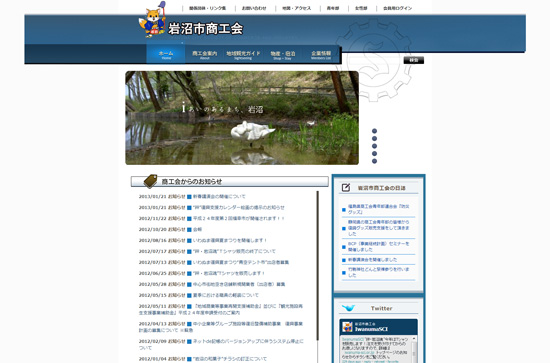Open the 2012/05/15 職員の軽装 notice
The width and height of the screenshot is (550, 363).
[x=226, y=295]
